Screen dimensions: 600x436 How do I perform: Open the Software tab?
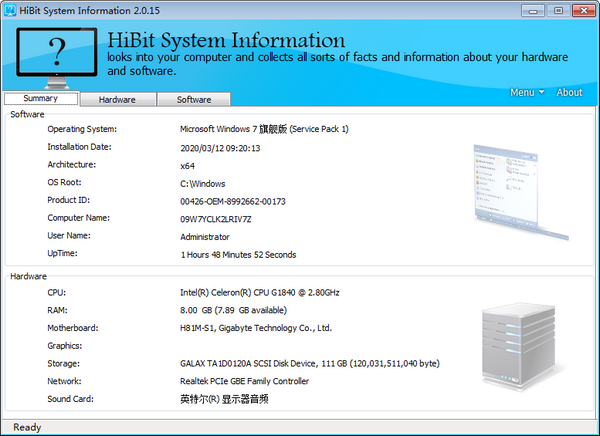(194, 100)
